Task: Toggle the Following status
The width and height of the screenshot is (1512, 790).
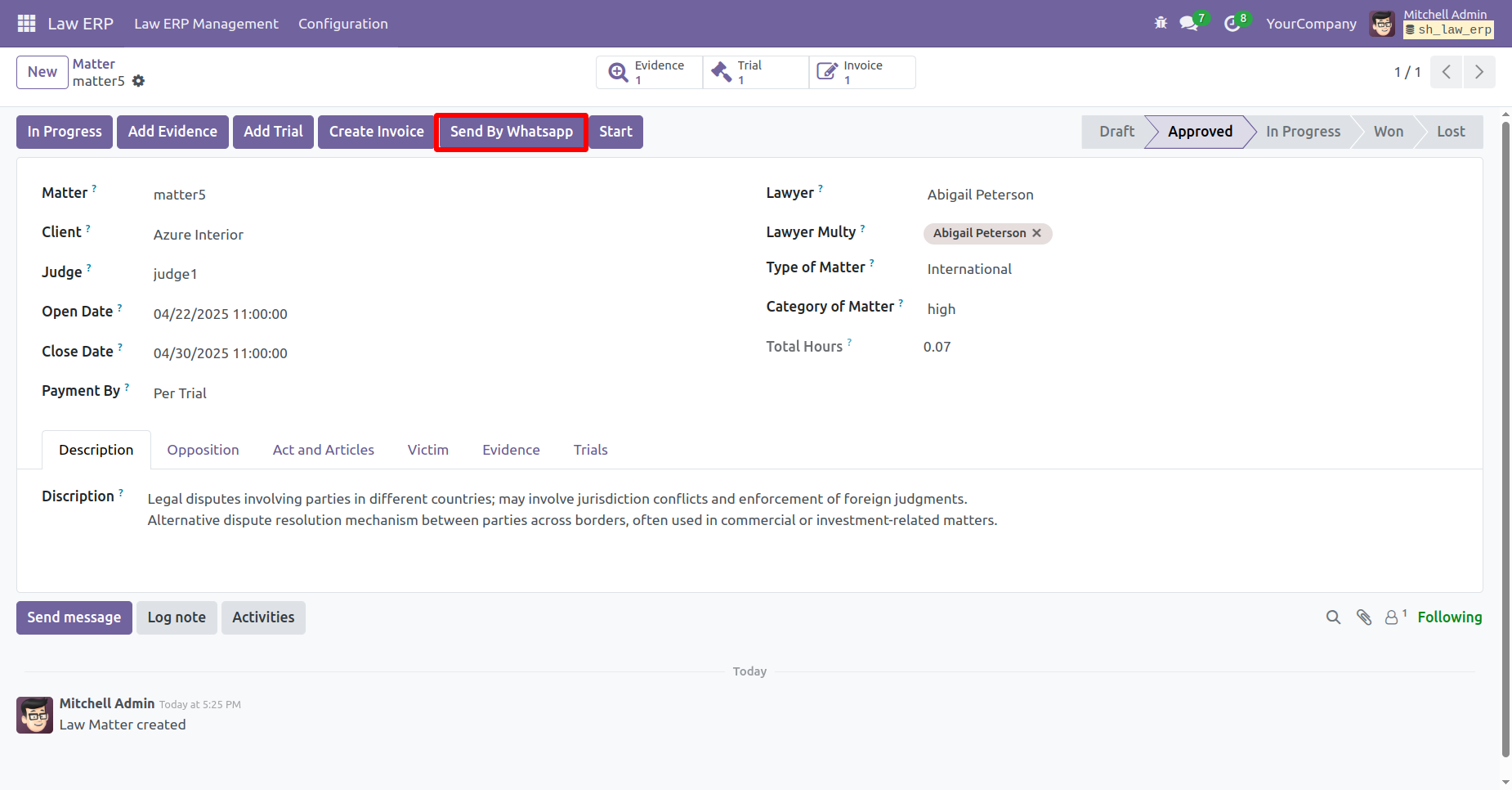Action: click(1449, 617)
